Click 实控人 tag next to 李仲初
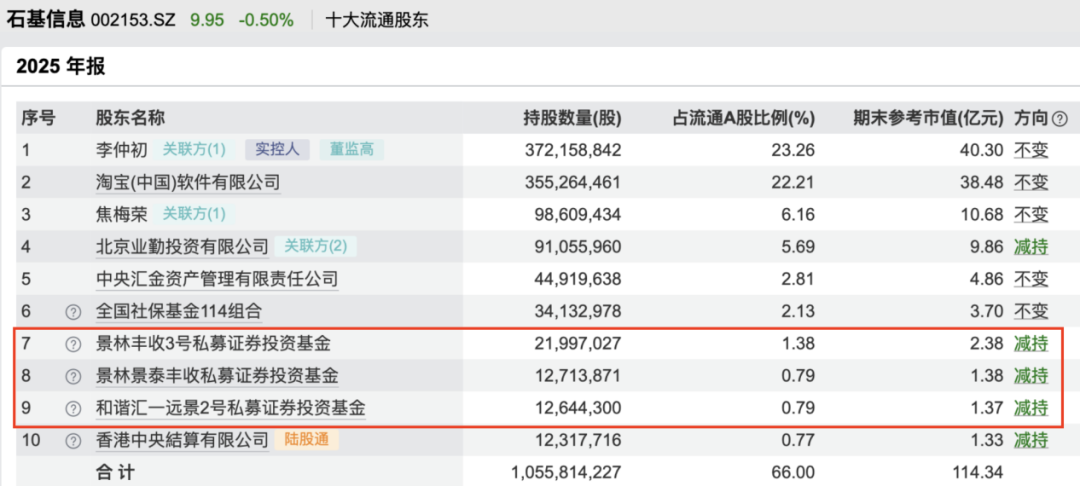The width and height of the screenshot is (1080, 486). pos(277,150)
